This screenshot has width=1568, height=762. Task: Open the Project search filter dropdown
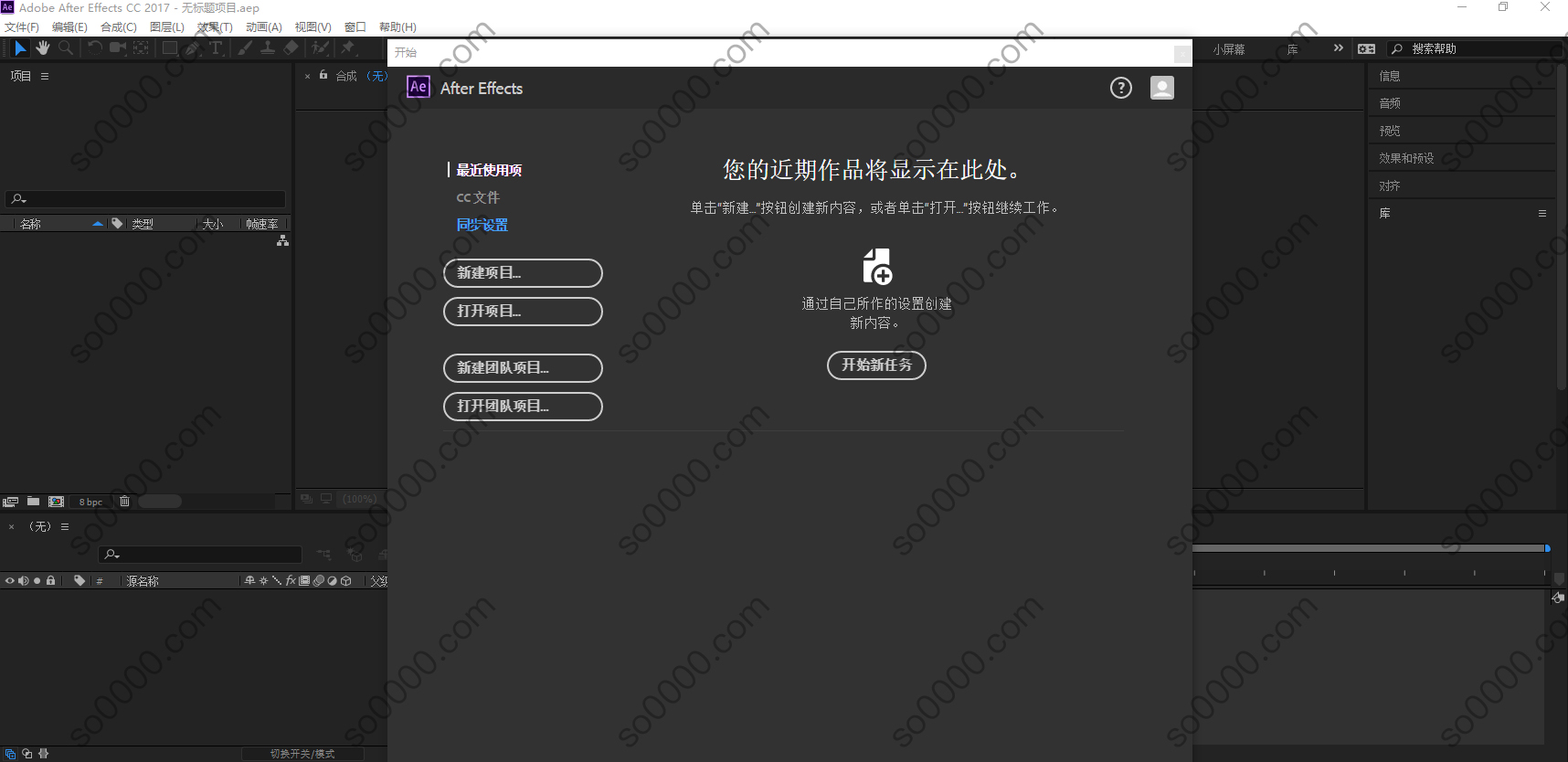coord(18,198)
